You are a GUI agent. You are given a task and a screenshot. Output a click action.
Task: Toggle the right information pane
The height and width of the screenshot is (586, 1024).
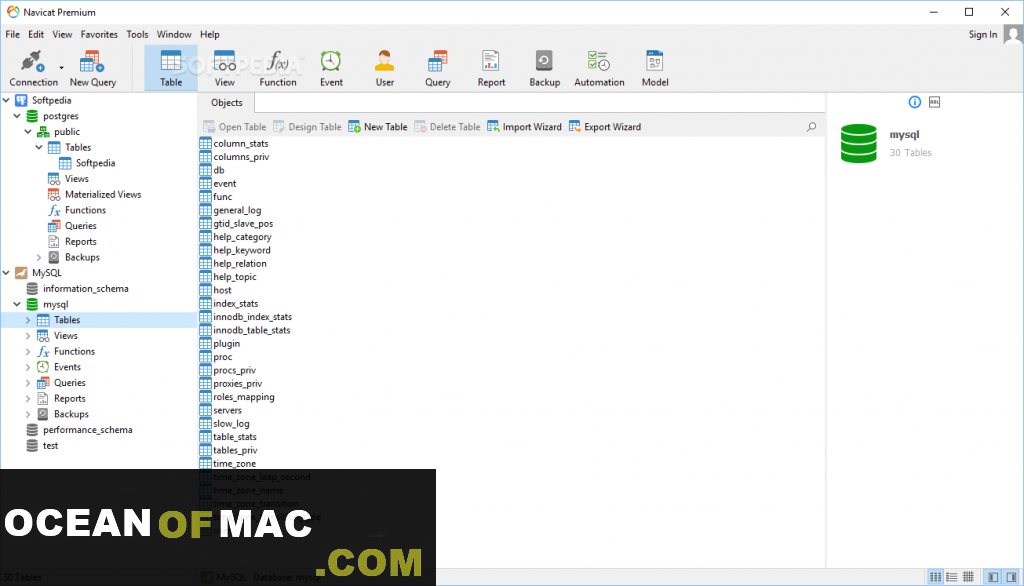point(1011,577)
